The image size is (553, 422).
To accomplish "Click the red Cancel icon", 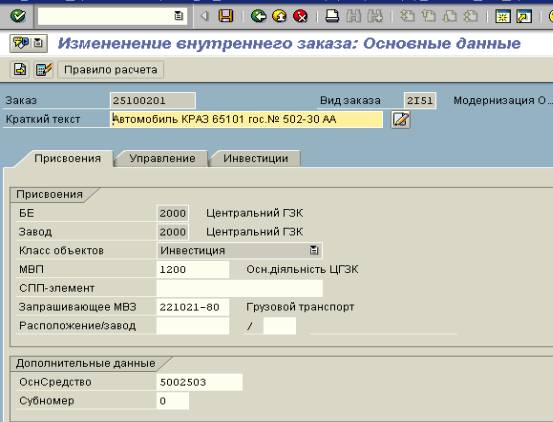I will click(x=300, y=16).
